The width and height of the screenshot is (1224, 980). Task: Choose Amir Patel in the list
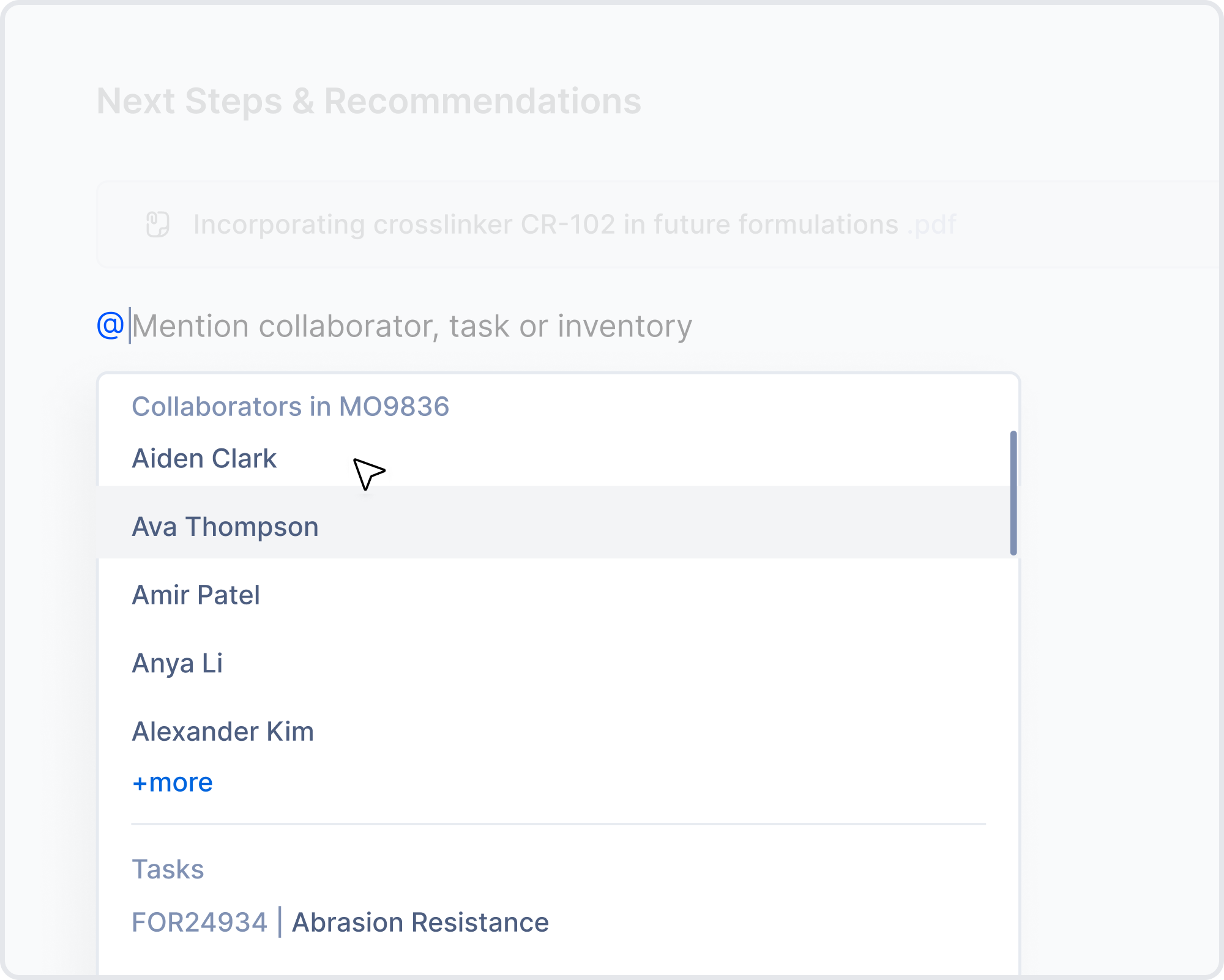tap(196, 595)
